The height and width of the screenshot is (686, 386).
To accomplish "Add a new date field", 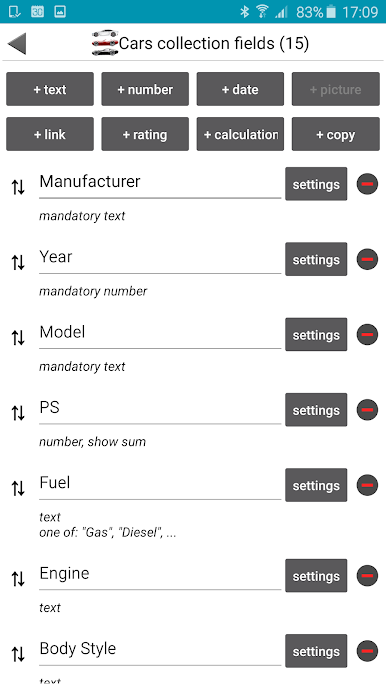I will pyautogui.click(x=240, y=89).
